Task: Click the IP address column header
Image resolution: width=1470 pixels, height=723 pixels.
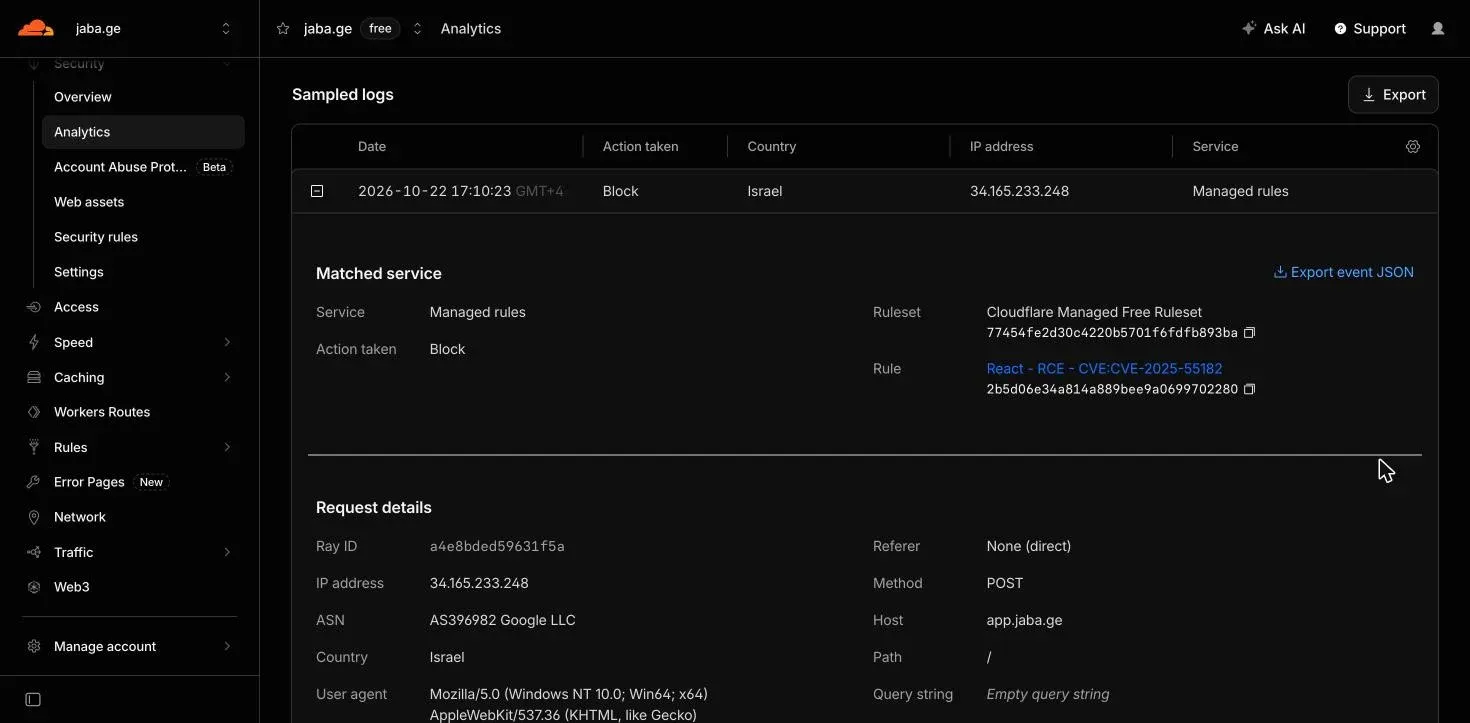Action: coord(1001,146)
